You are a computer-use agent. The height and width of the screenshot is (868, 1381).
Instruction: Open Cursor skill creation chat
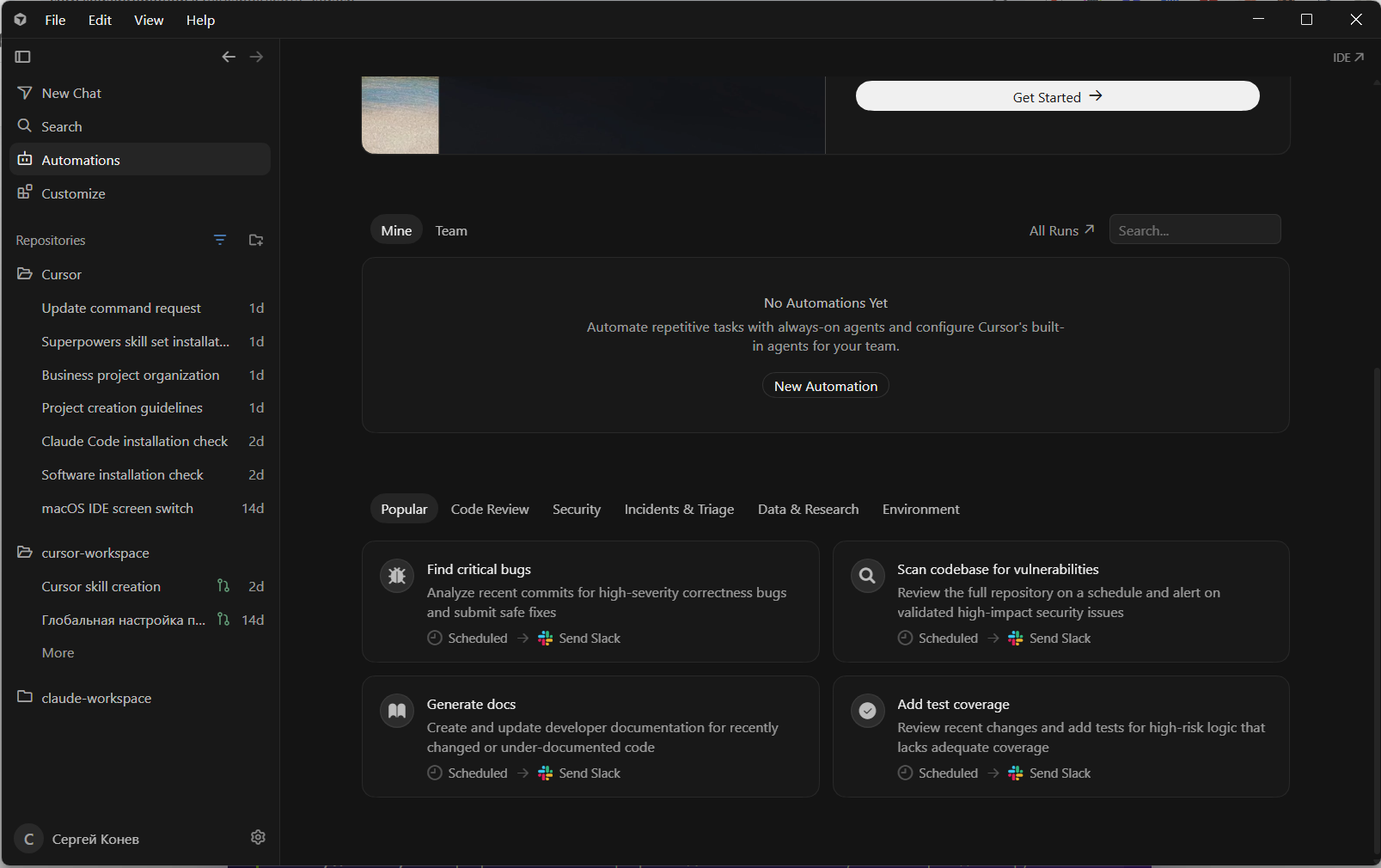tap(140, 586)
